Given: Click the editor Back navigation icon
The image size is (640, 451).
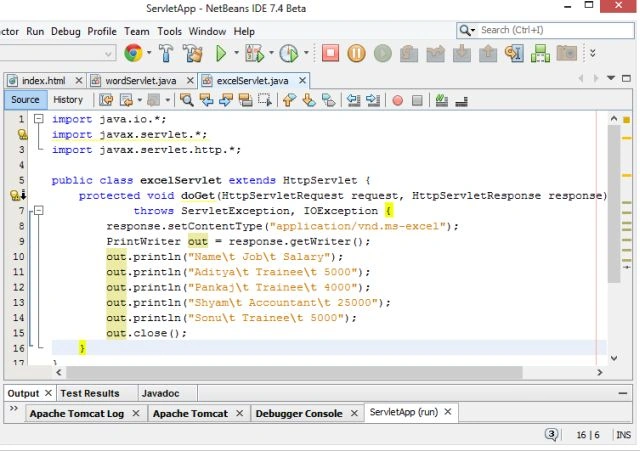Looking at the screenshot, I should [126, 100].
